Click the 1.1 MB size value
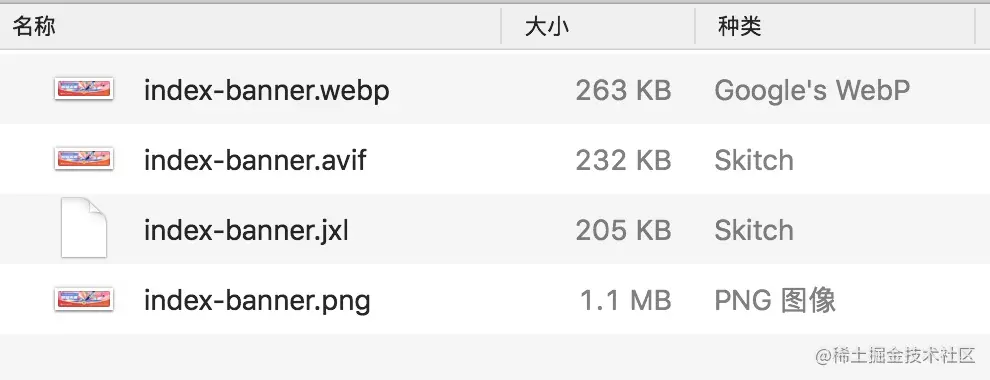Screen dimensions: 990x380 coord(625,300)
